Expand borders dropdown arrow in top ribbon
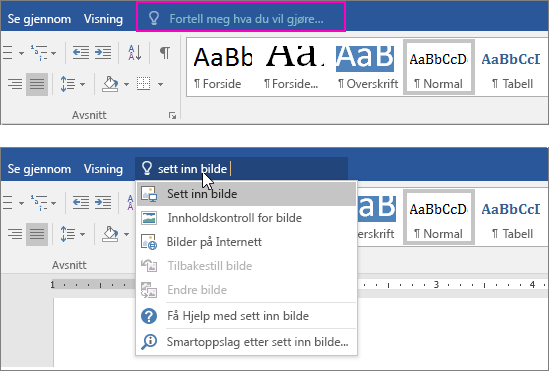 click(160, 84)
